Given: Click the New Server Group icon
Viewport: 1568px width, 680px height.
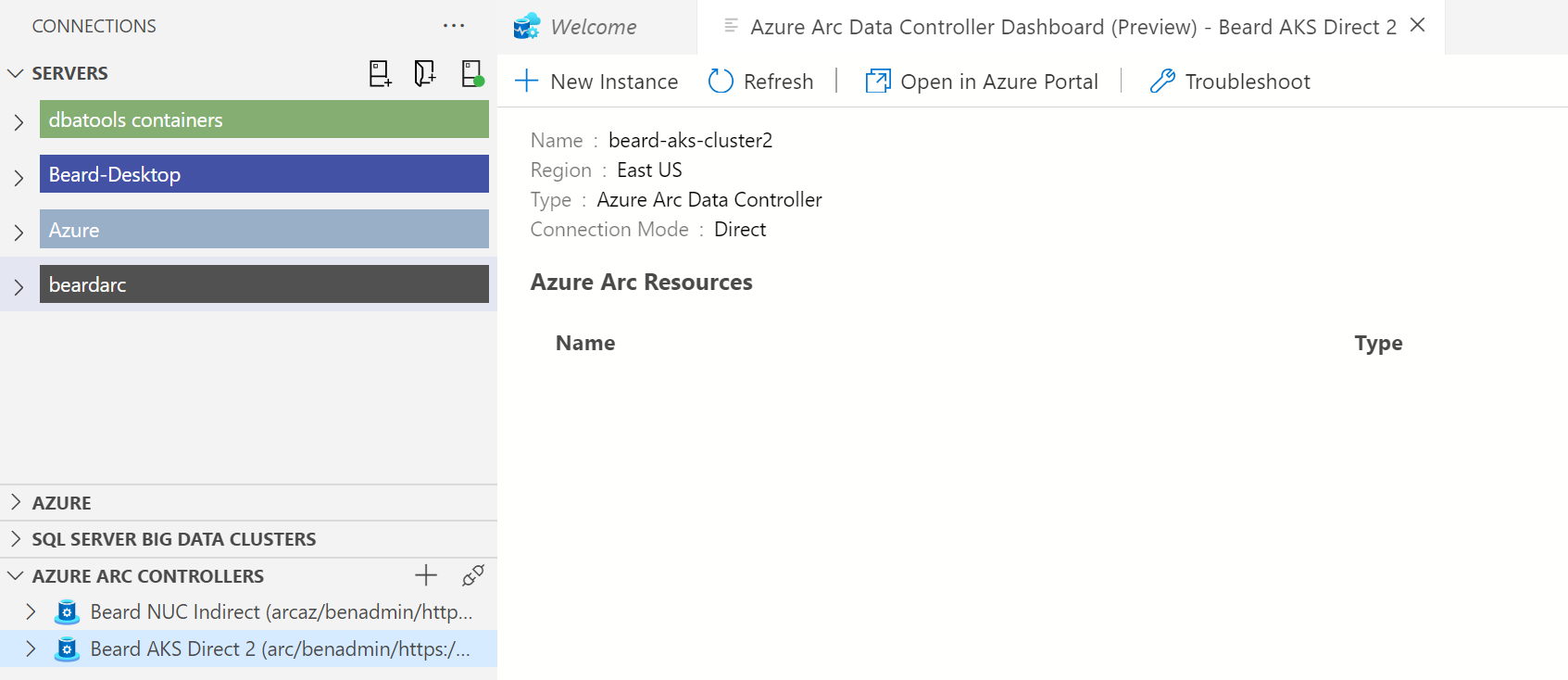Looking at the screenshot, I should [425, 73].
